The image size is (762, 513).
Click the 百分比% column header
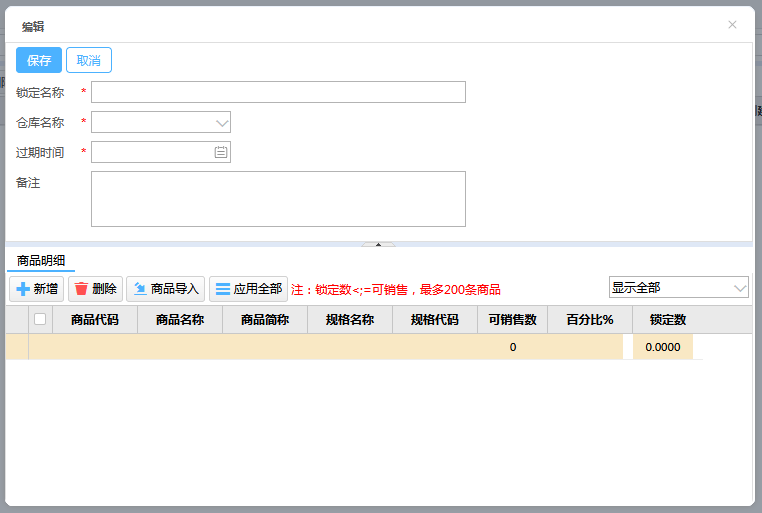590,320
